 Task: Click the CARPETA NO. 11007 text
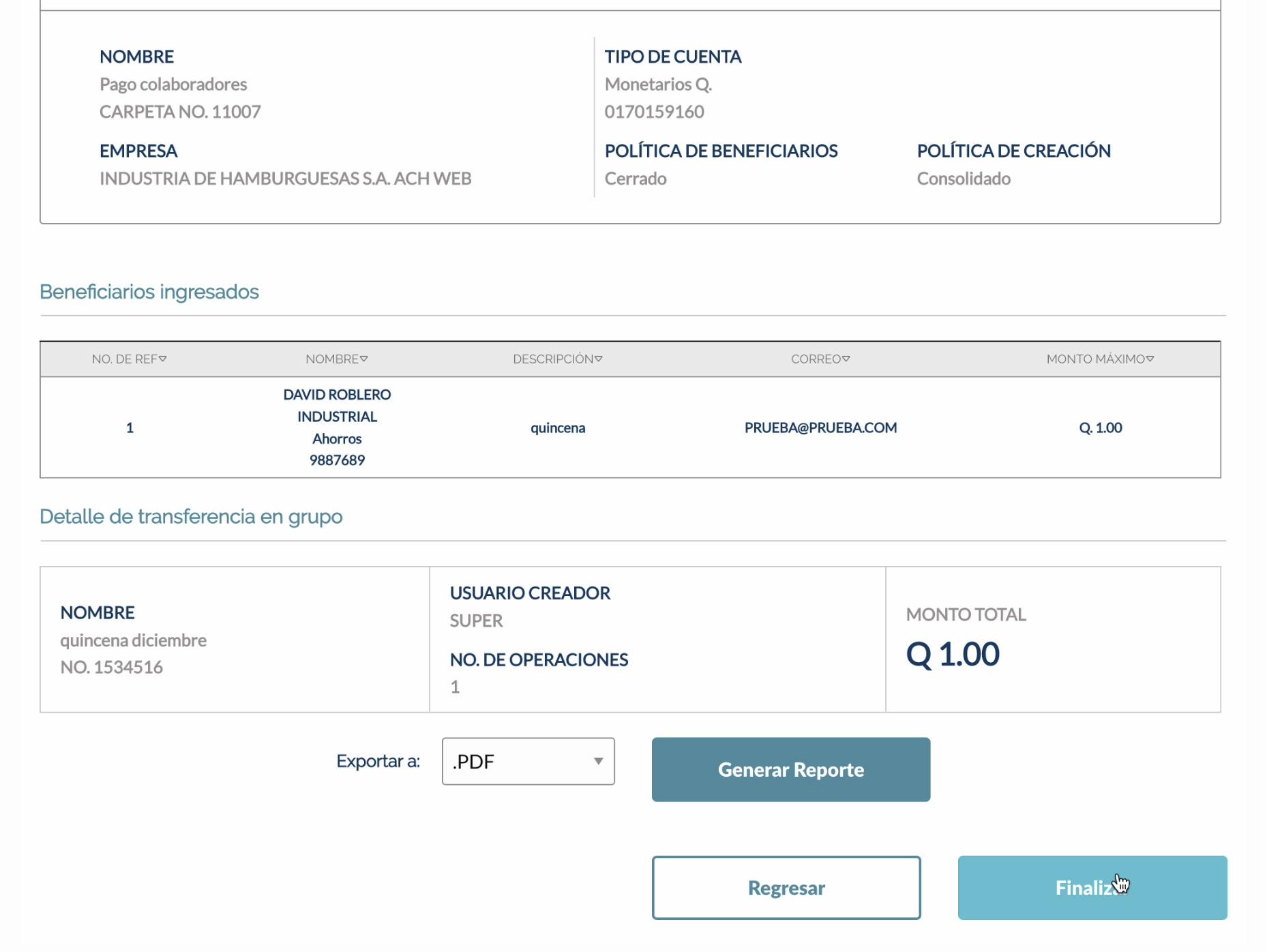180,112
